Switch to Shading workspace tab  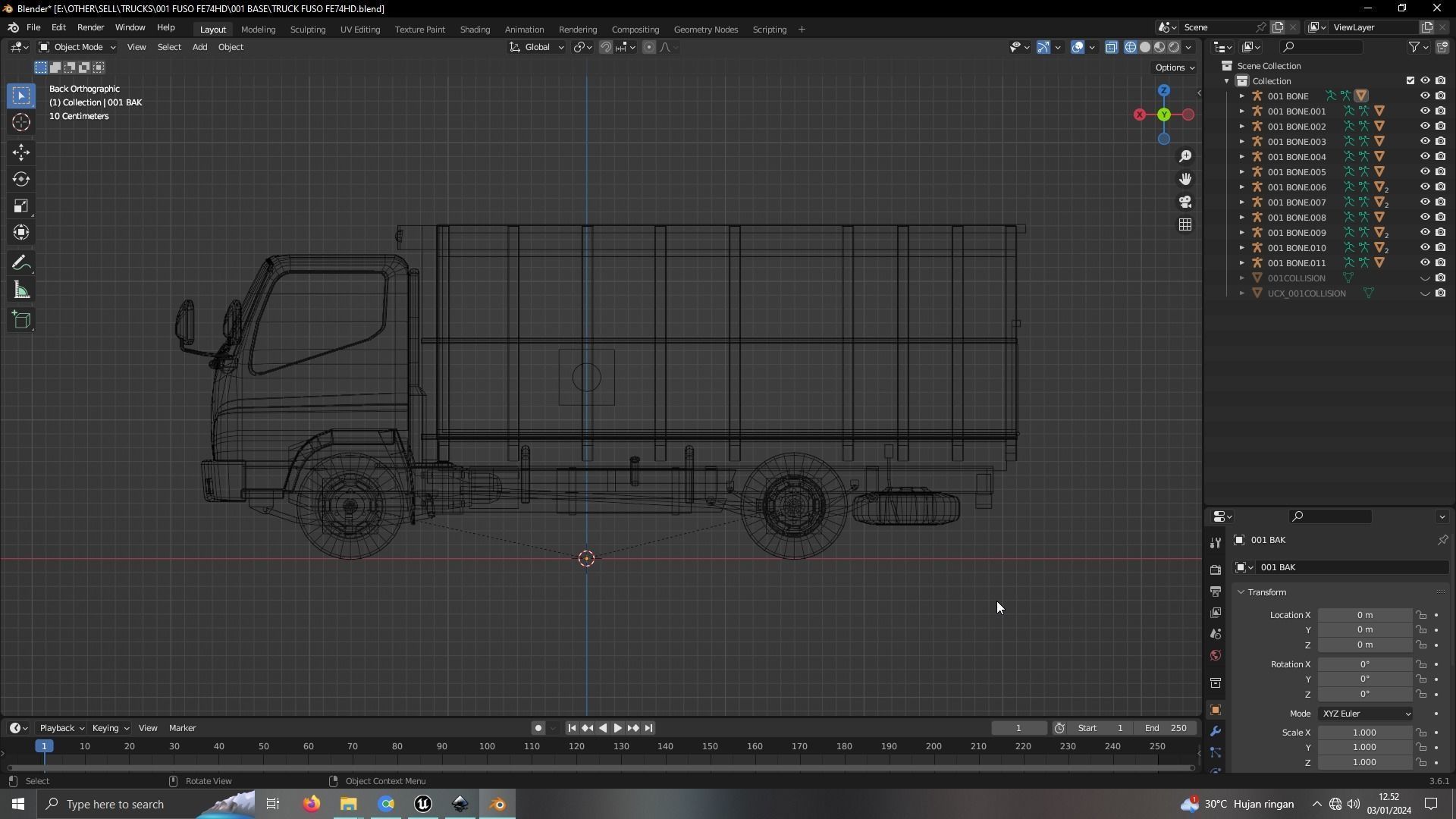(475, 30)
